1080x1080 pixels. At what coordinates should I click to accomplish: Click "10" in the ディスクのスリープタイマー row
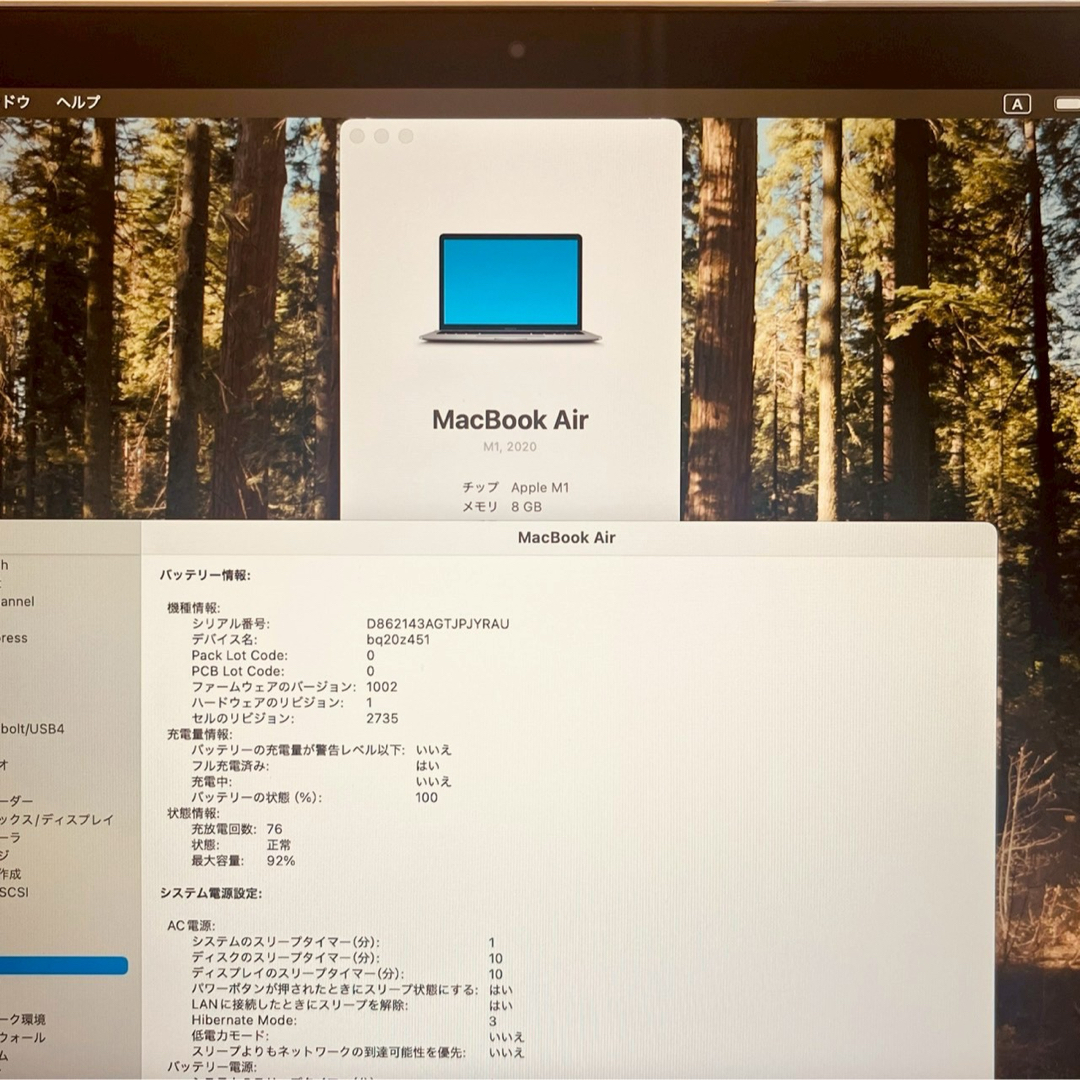click(x=496, y=958)
